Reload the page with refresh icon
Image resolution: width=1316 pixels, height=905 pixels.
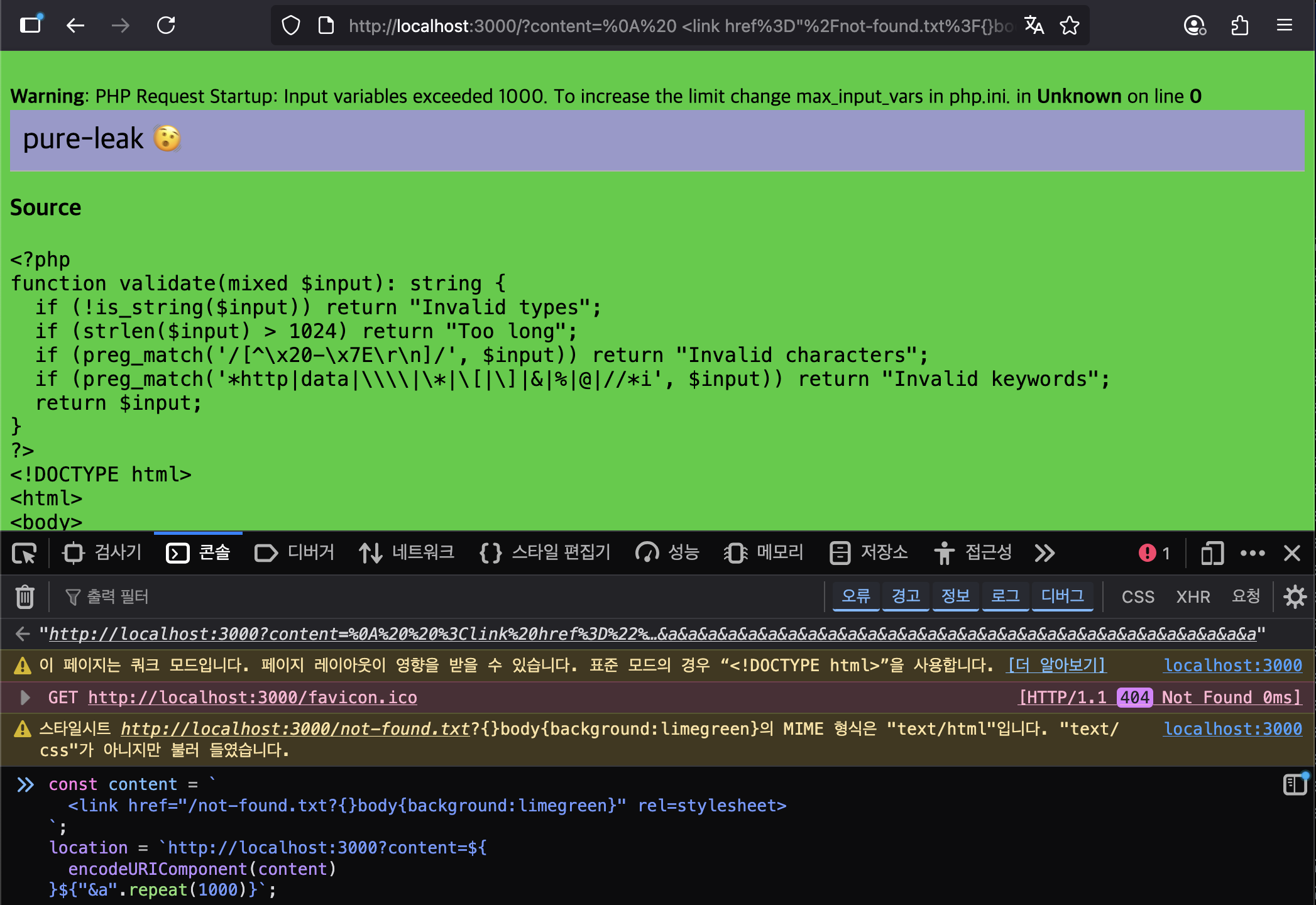click(166, 26)
